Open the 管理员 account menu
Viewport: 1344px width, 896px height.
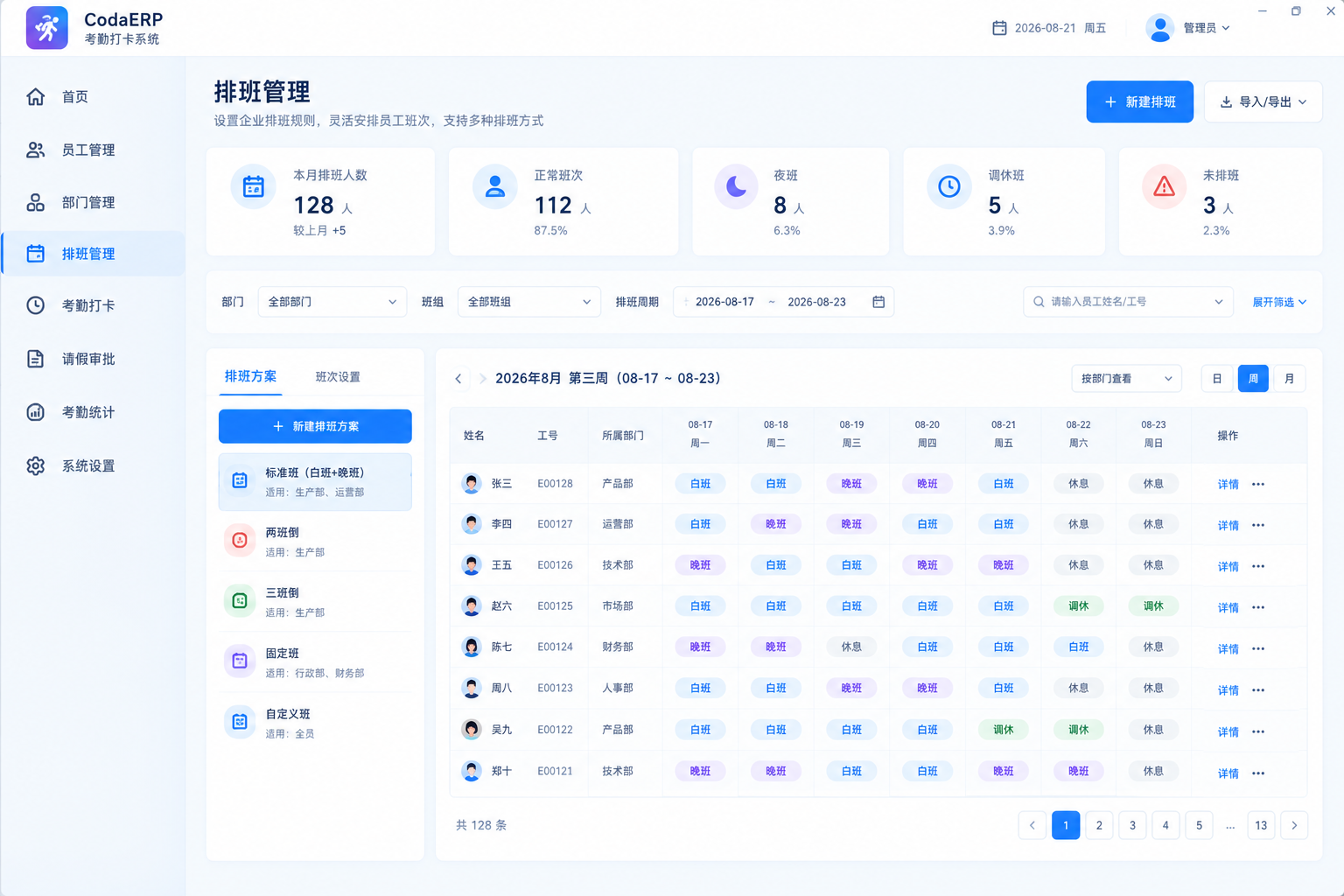1188,28
